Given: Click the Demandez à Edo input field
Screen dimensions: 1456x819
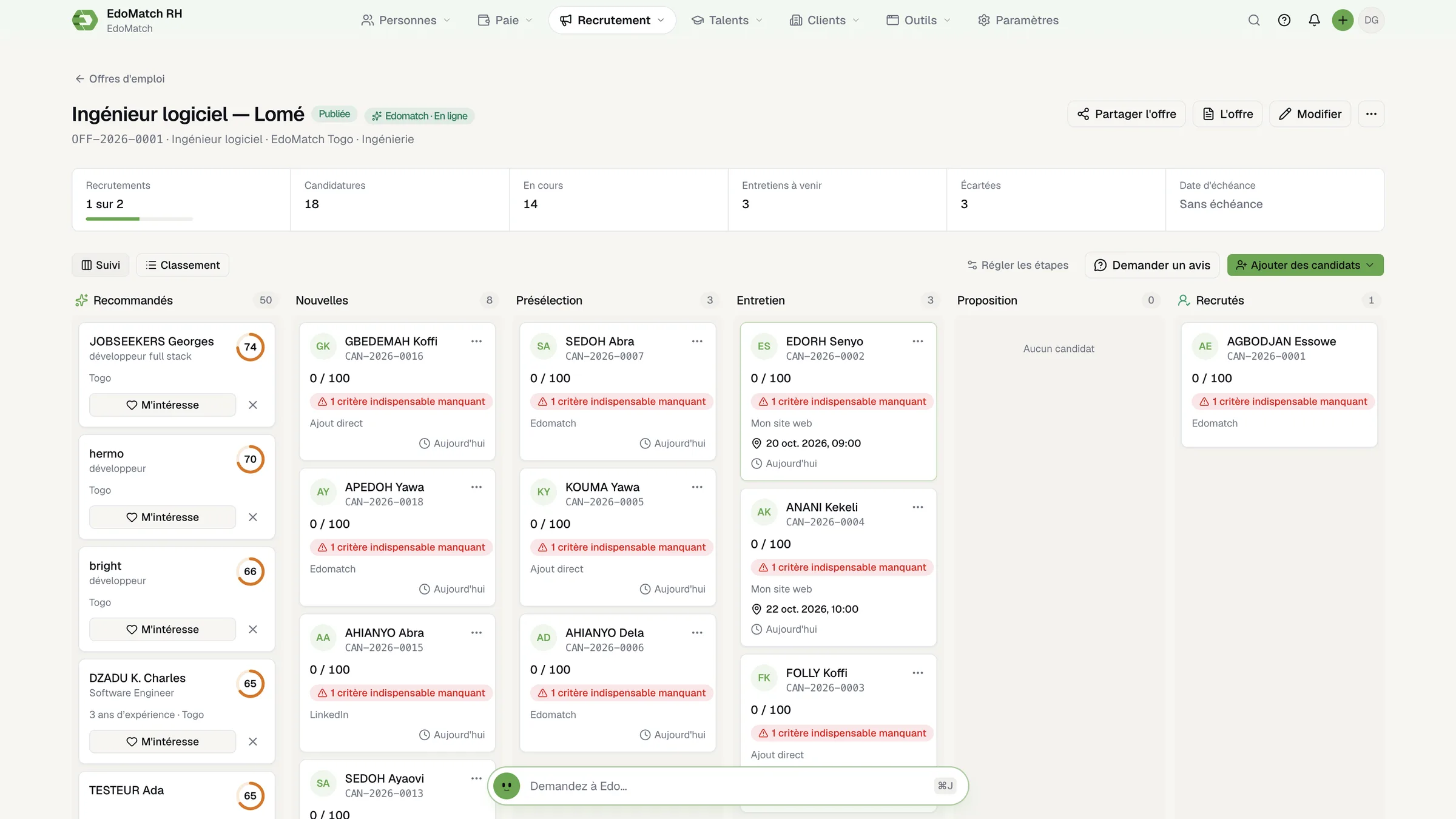Looking at the screenshot, I should click(728, 786).
